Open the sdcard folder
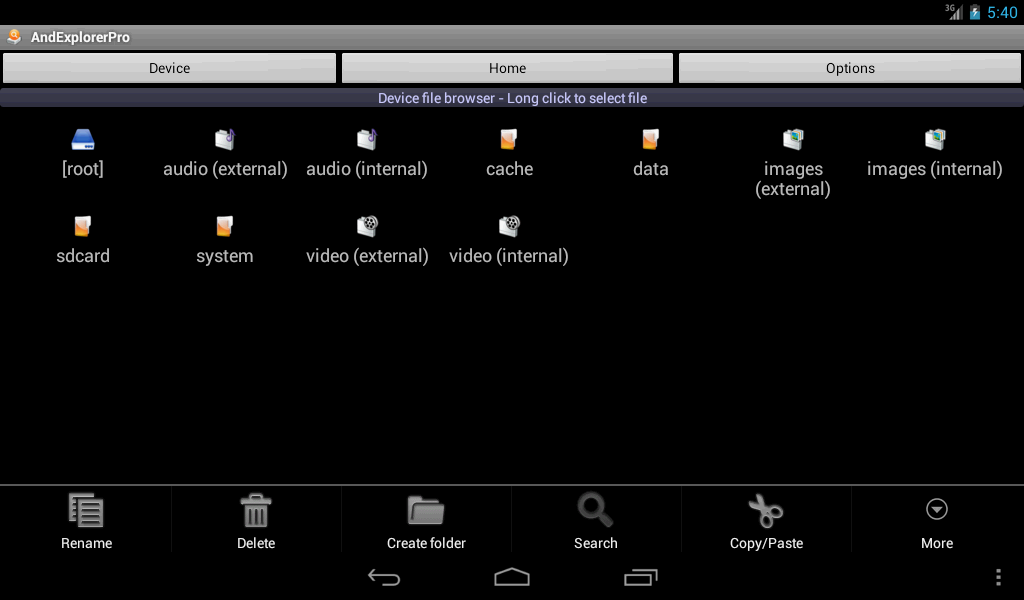Screen dimensions: 1024x600 pyautogui.click(x=83, y=227)
